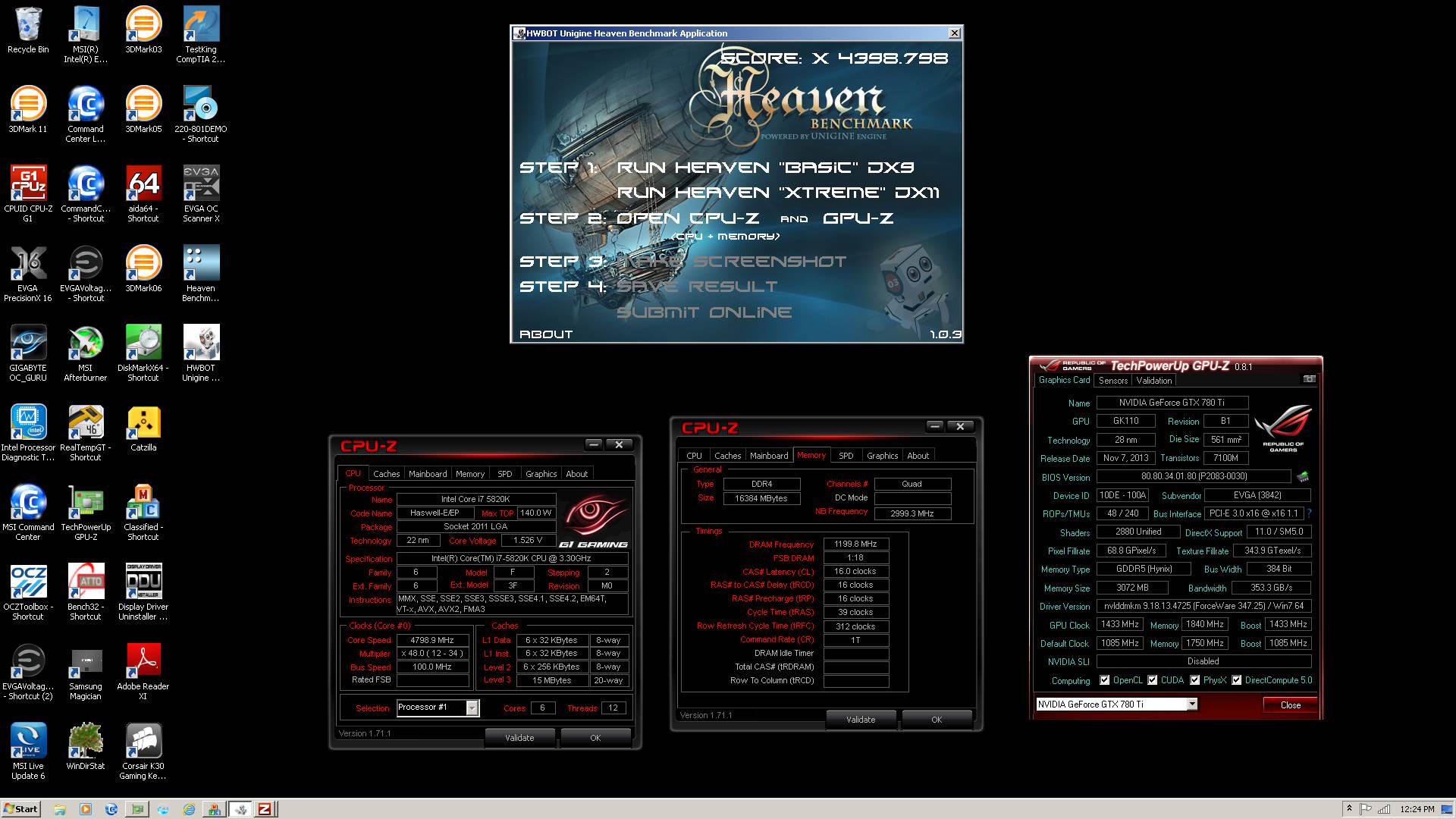
Task: Open the 3DMark 11 desktop shortcut
Action: 28,110
